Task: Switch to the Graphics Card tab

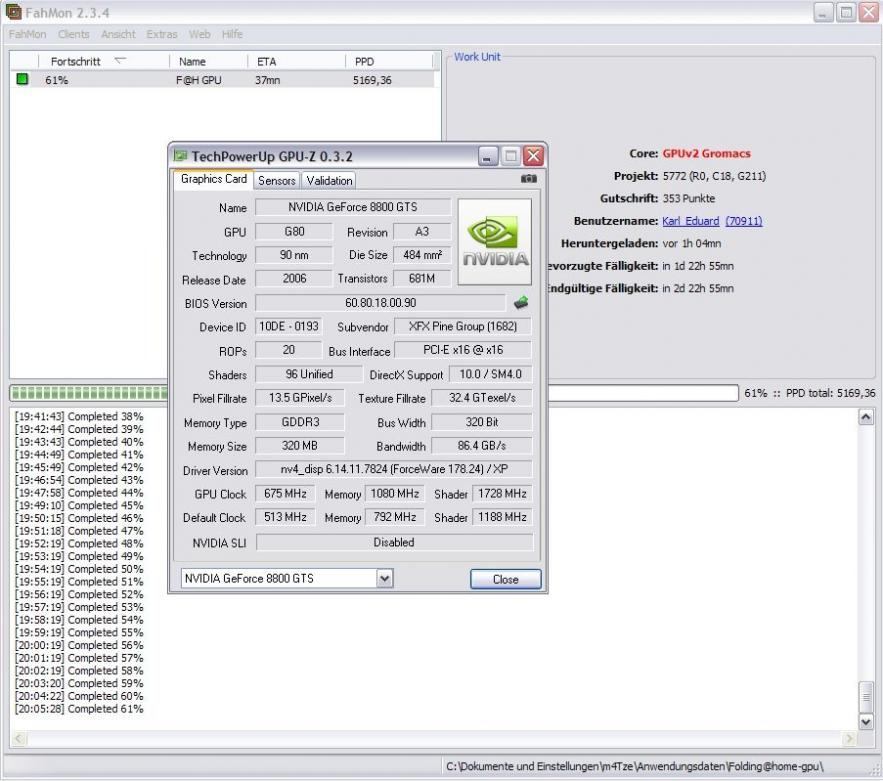Action: [213, 179]
